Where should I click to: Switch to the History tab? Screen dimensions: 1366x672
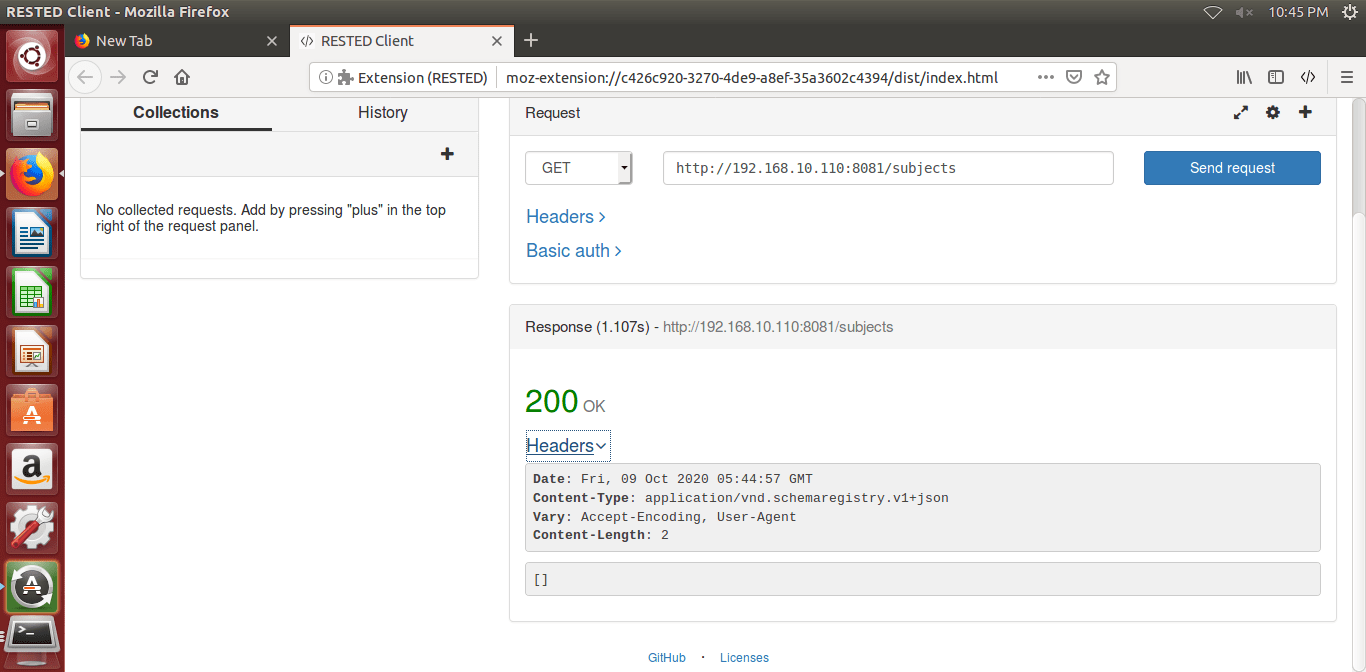(x=382, y=113)
